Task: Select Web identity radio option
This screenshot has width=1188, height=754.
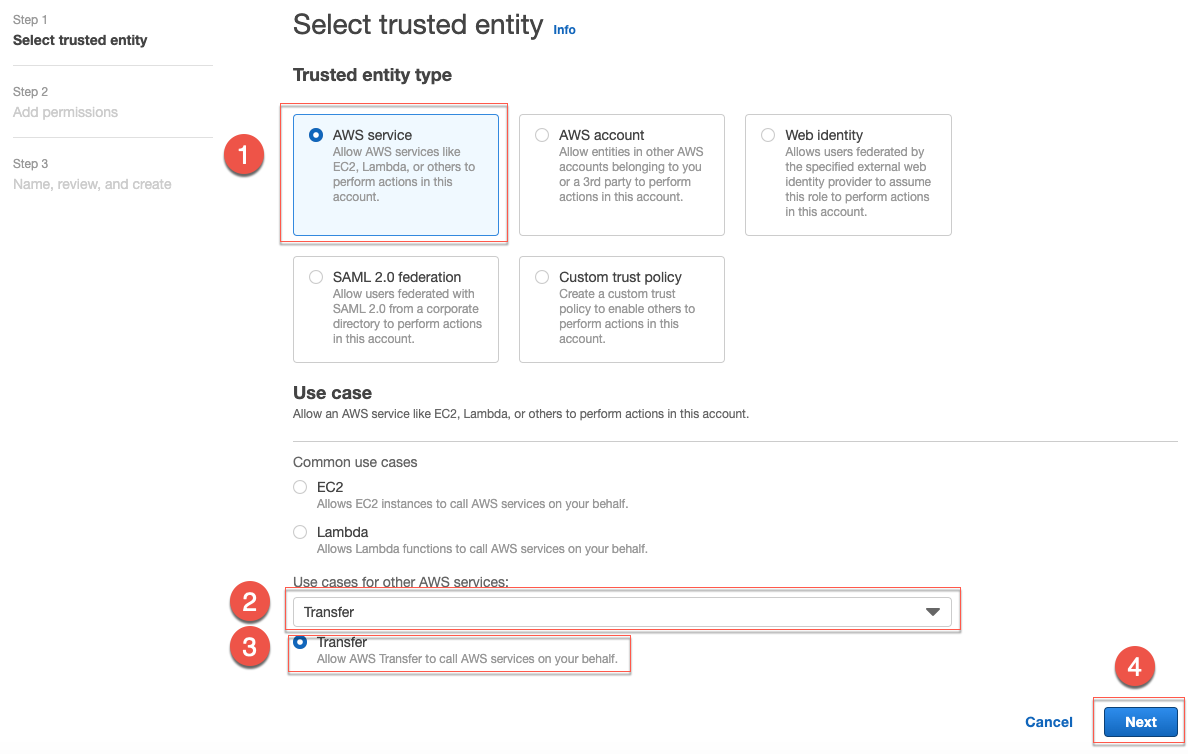Action: (768, 135)
